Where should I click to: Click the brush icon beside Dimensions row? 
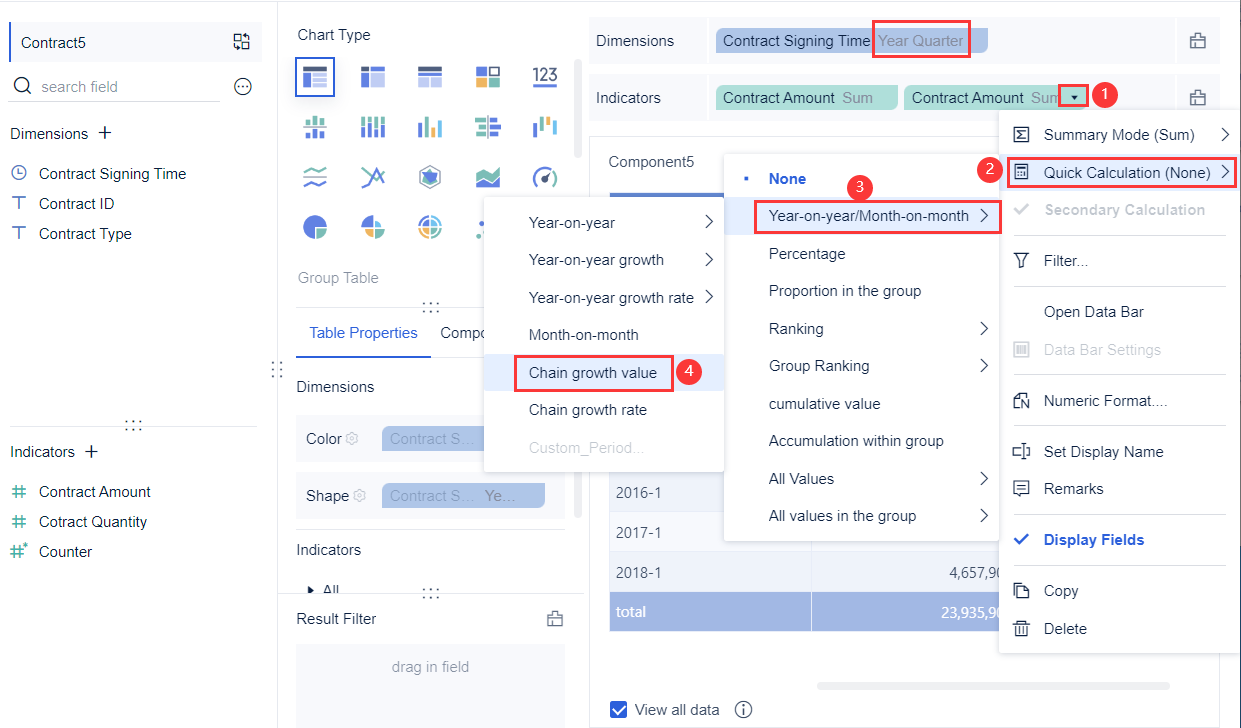coord(1198,40)
